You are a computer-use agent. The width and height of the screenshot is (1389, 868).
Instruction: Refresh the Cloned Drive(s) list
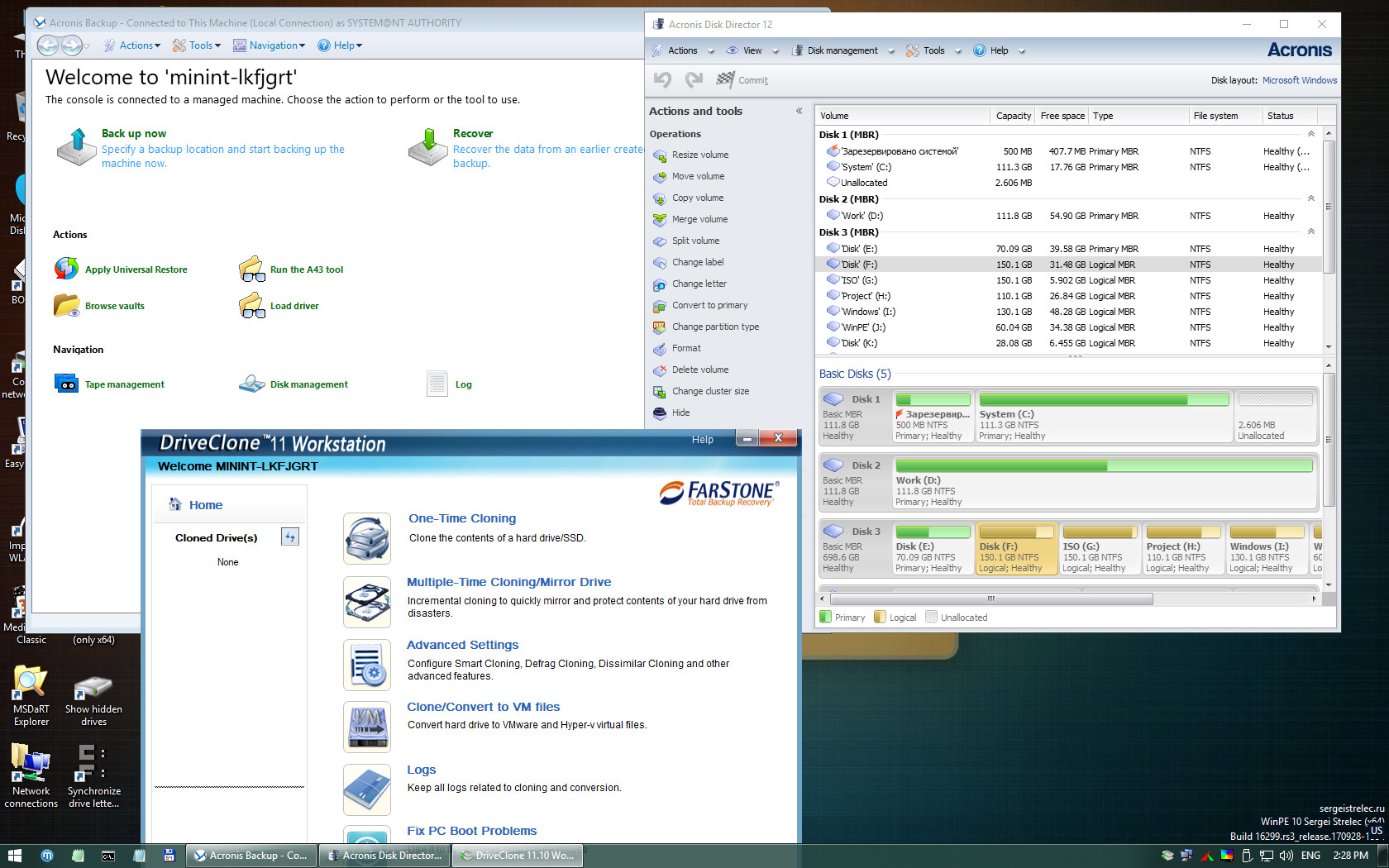290,537
